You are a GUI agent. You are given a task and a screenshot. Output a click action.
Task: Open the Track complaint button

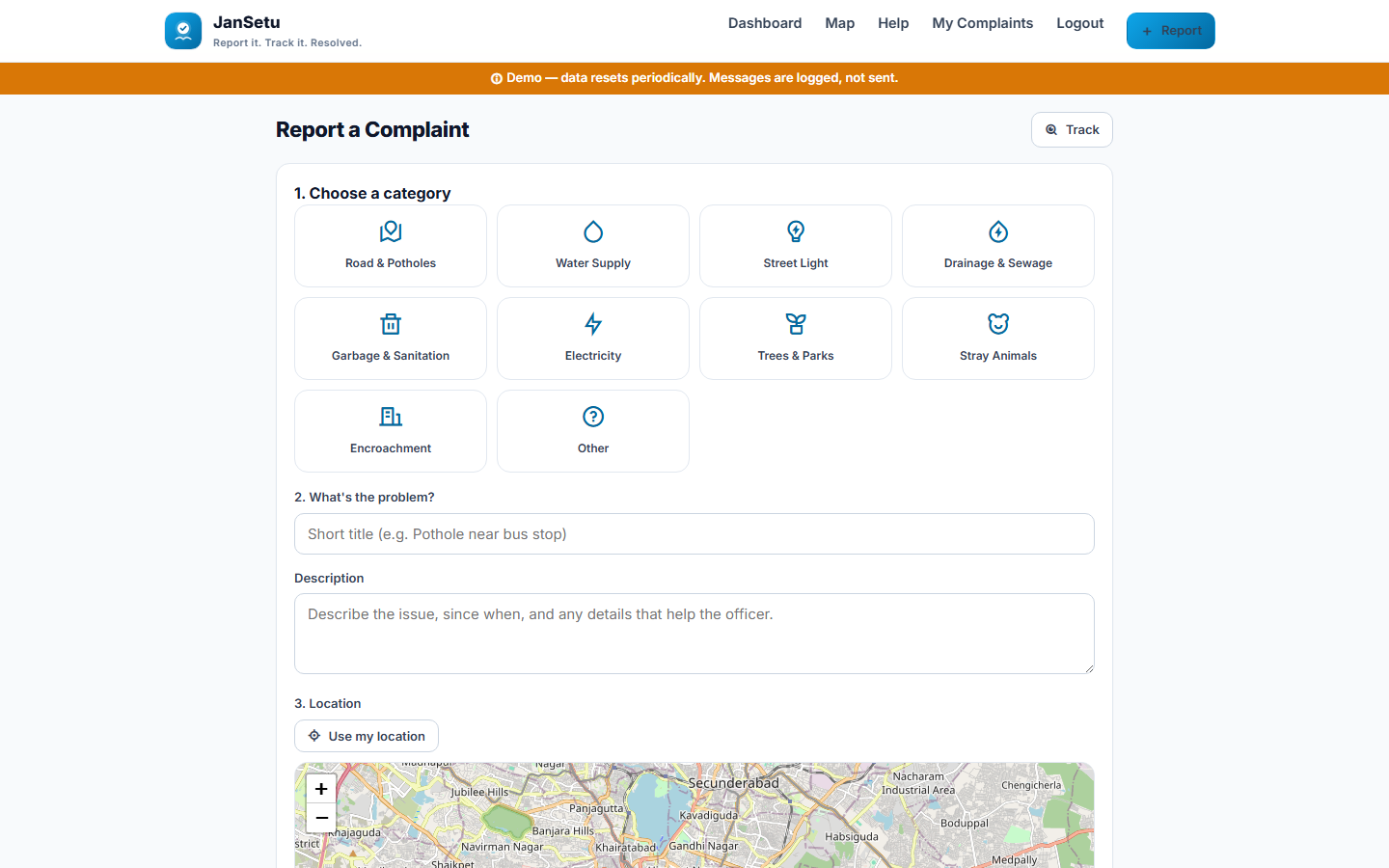tap(1072, 129)
